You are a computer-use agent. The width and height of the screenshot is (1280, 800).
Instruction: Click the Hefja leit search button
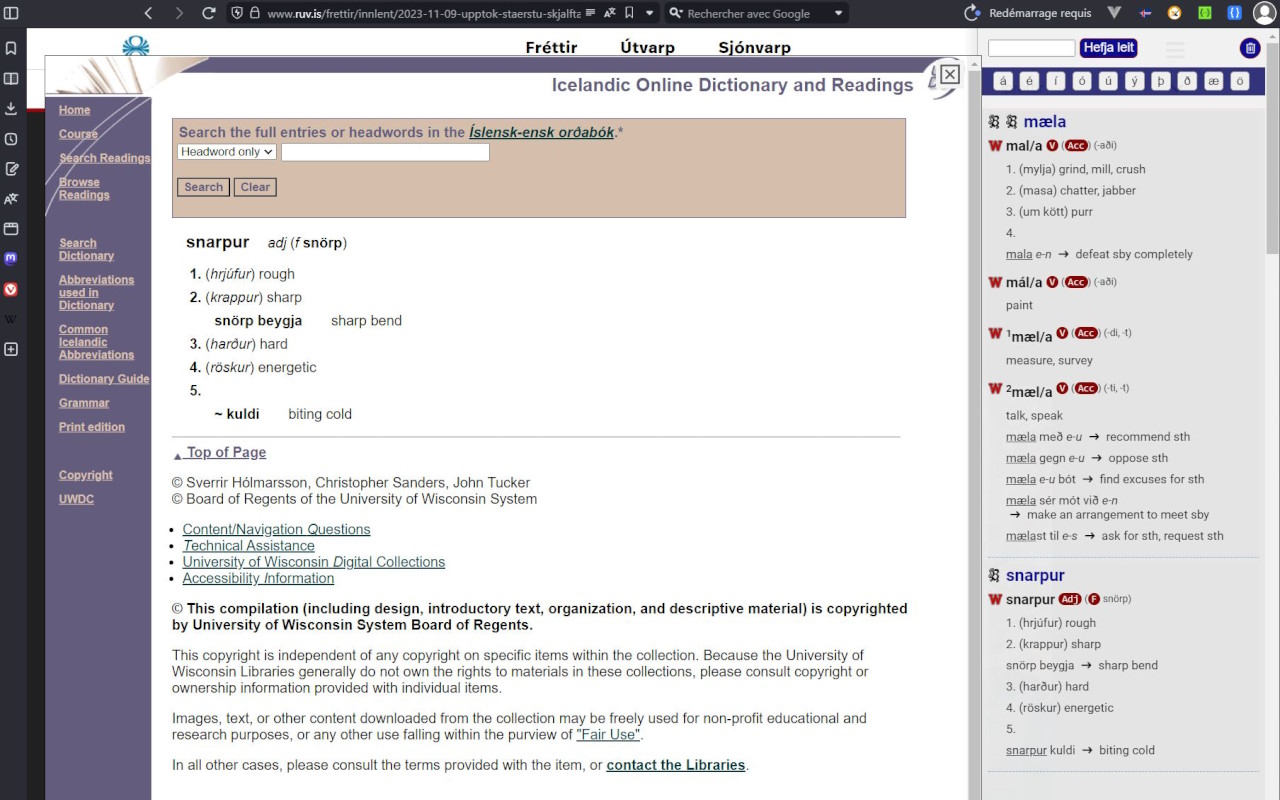click(x=1108, y=48)
